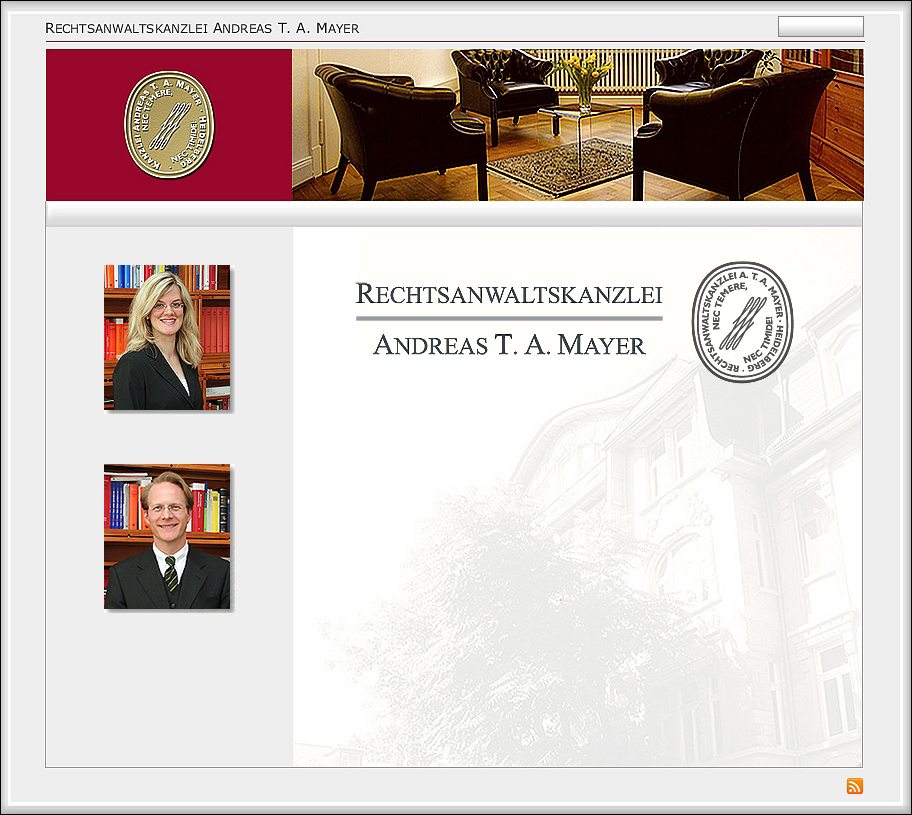Click the gray line under 'Rechtsanwaltskanzlei'

click(508, 318)
